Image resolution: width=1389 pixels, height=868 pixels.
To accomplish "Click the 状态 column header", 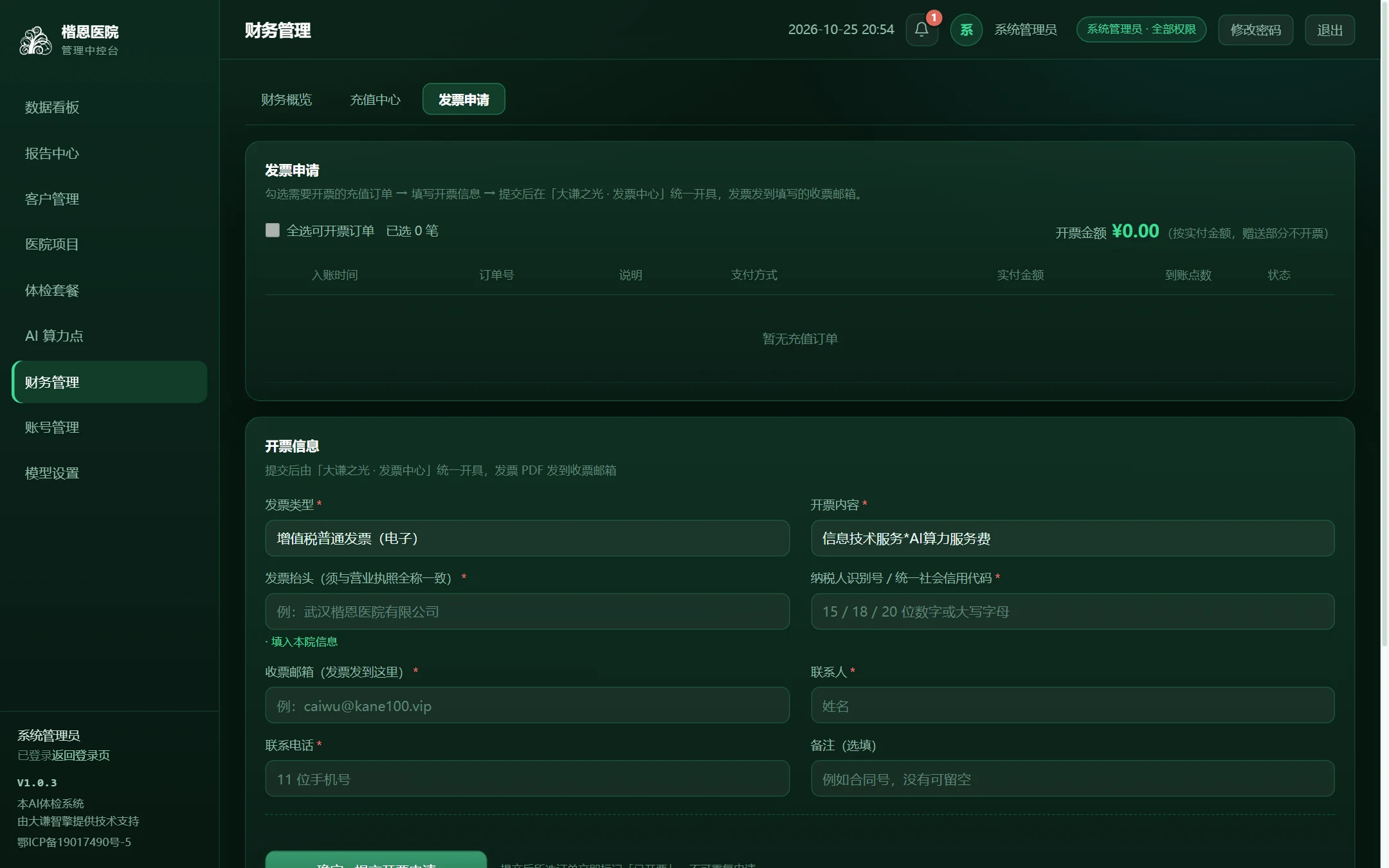I will pos(1279,275).
